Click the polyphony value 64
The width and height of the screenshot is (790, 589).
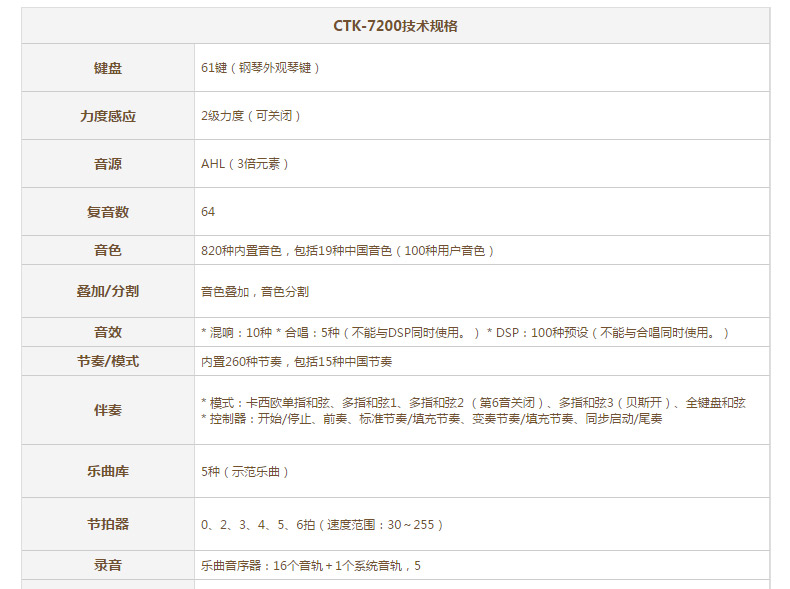208,212
